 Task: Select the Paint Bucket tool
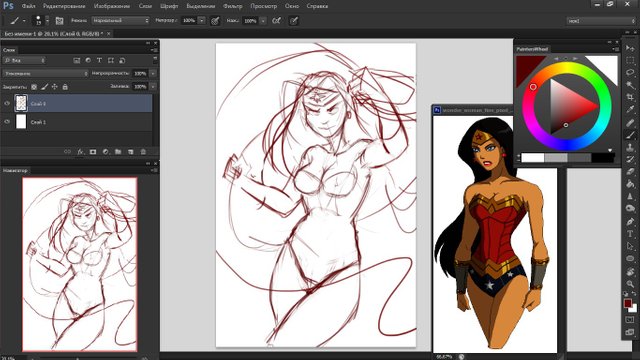[630, 184]
